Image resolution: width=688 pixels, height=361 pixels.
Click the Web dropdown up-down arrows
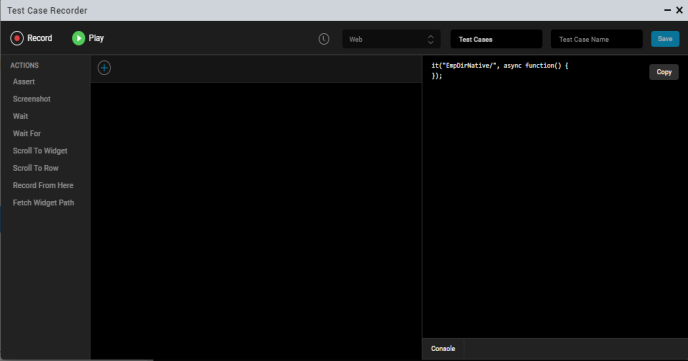430,39
